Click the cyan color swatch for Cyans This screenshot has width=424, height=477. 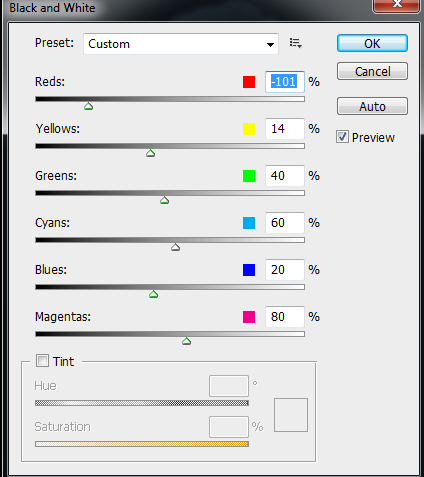point(249,223)
